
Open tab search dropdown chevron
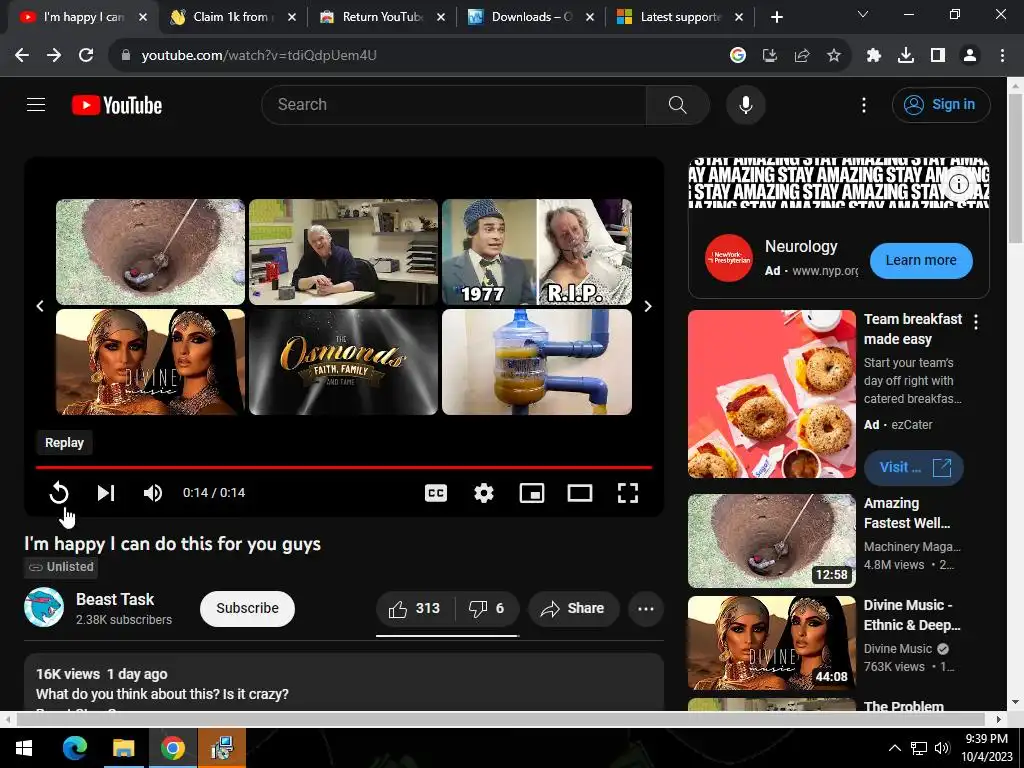pyautogui.click(x=863, y=14)
